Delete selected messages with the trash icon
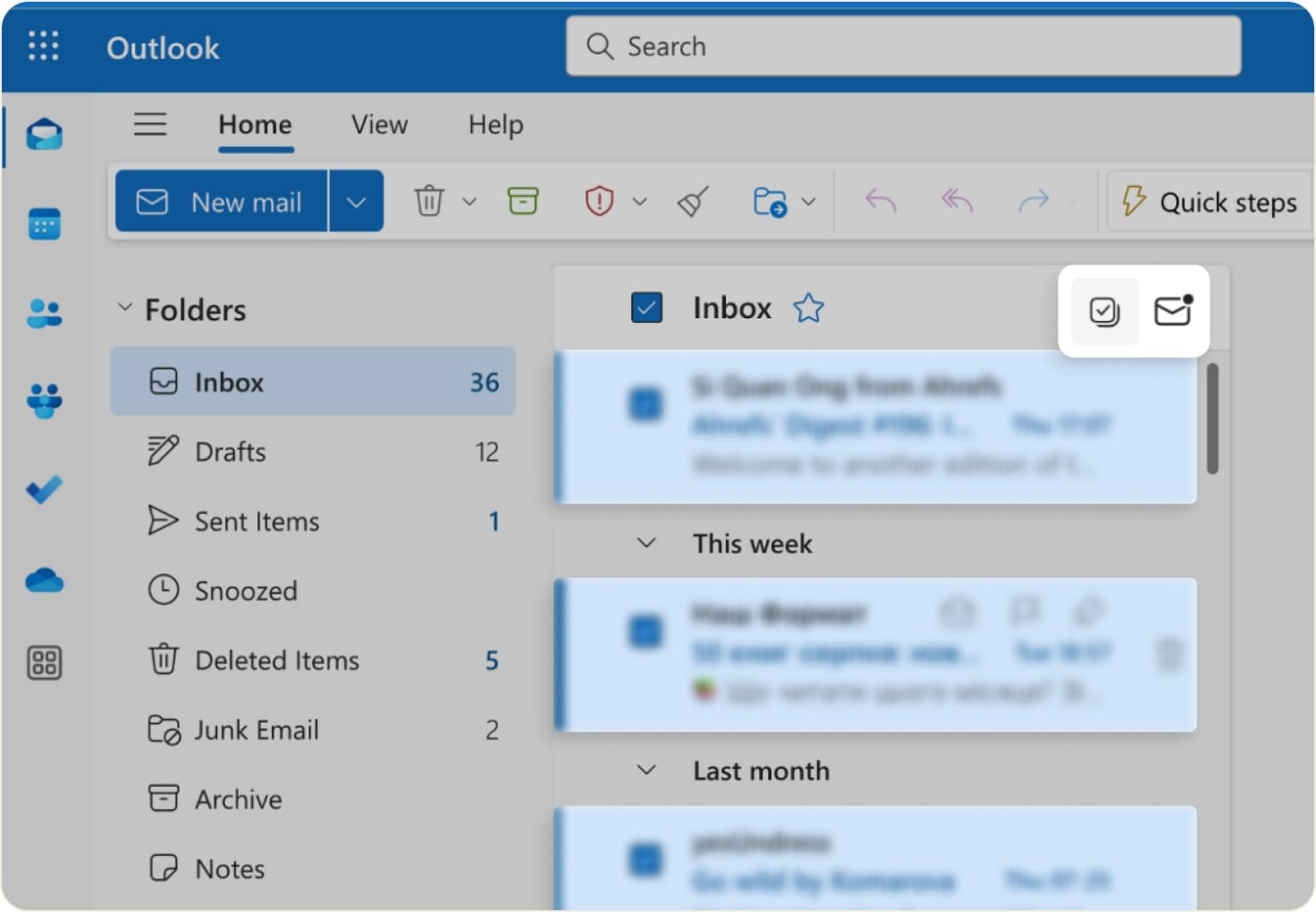 [x=430, y=201]
